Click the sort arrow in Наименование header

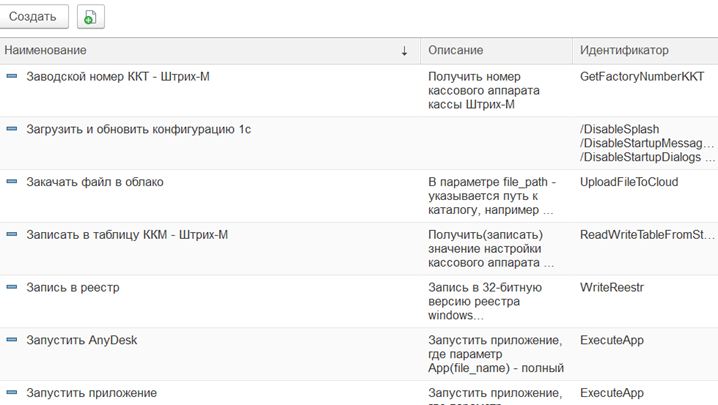click(404, 50)
